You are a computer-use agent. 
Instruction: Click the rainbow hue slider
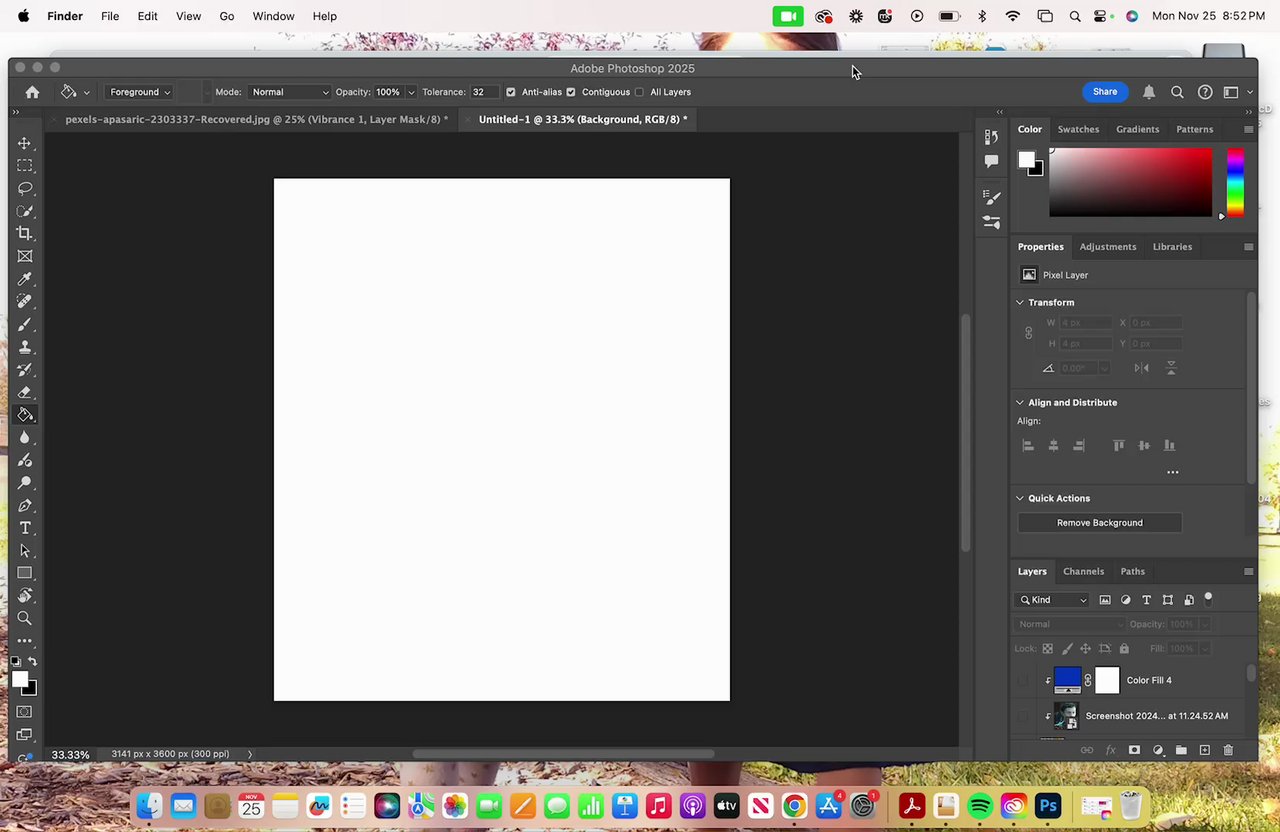(1235, 182)
